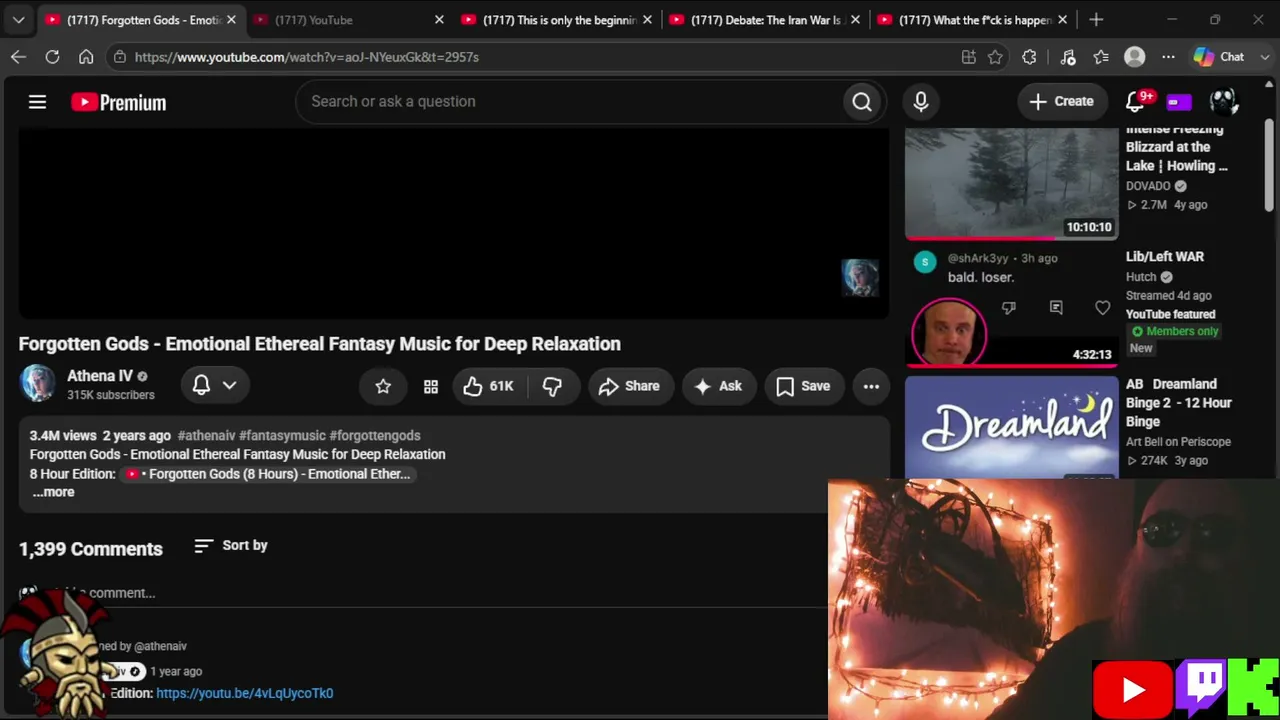Reload the current page

[x=52, y=57]
